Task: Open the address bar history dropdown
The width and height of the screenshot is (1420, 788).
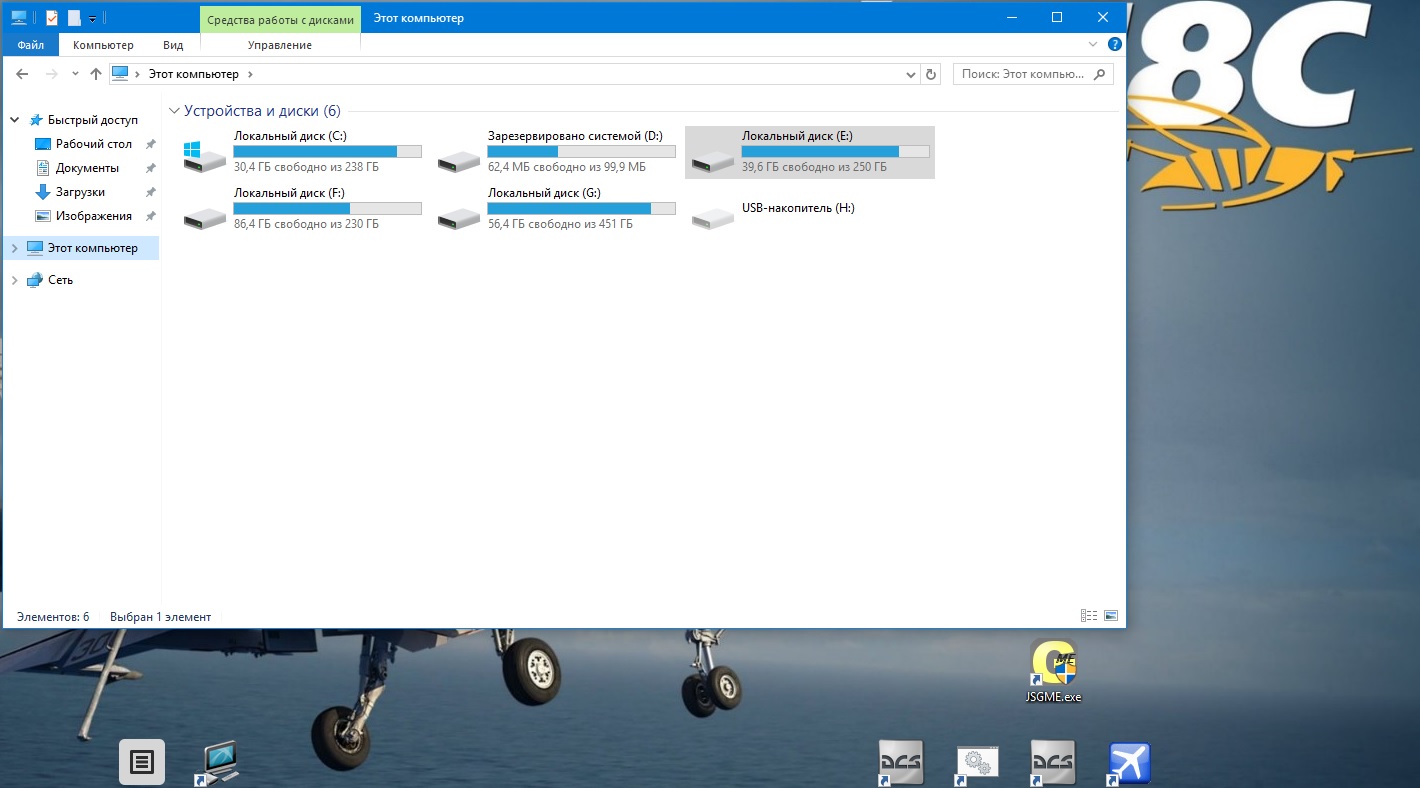Action: tap(910, 74)
